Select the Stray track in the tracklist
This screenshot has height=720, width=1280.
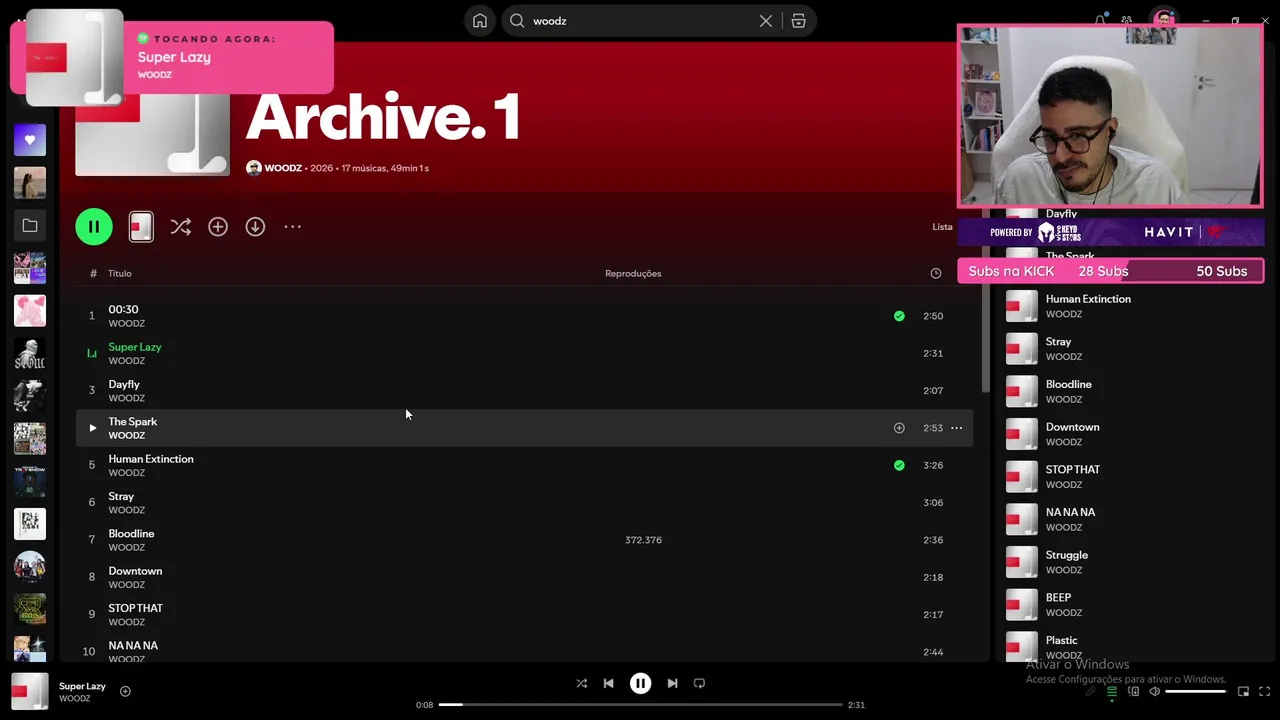[x=524, y=503]
